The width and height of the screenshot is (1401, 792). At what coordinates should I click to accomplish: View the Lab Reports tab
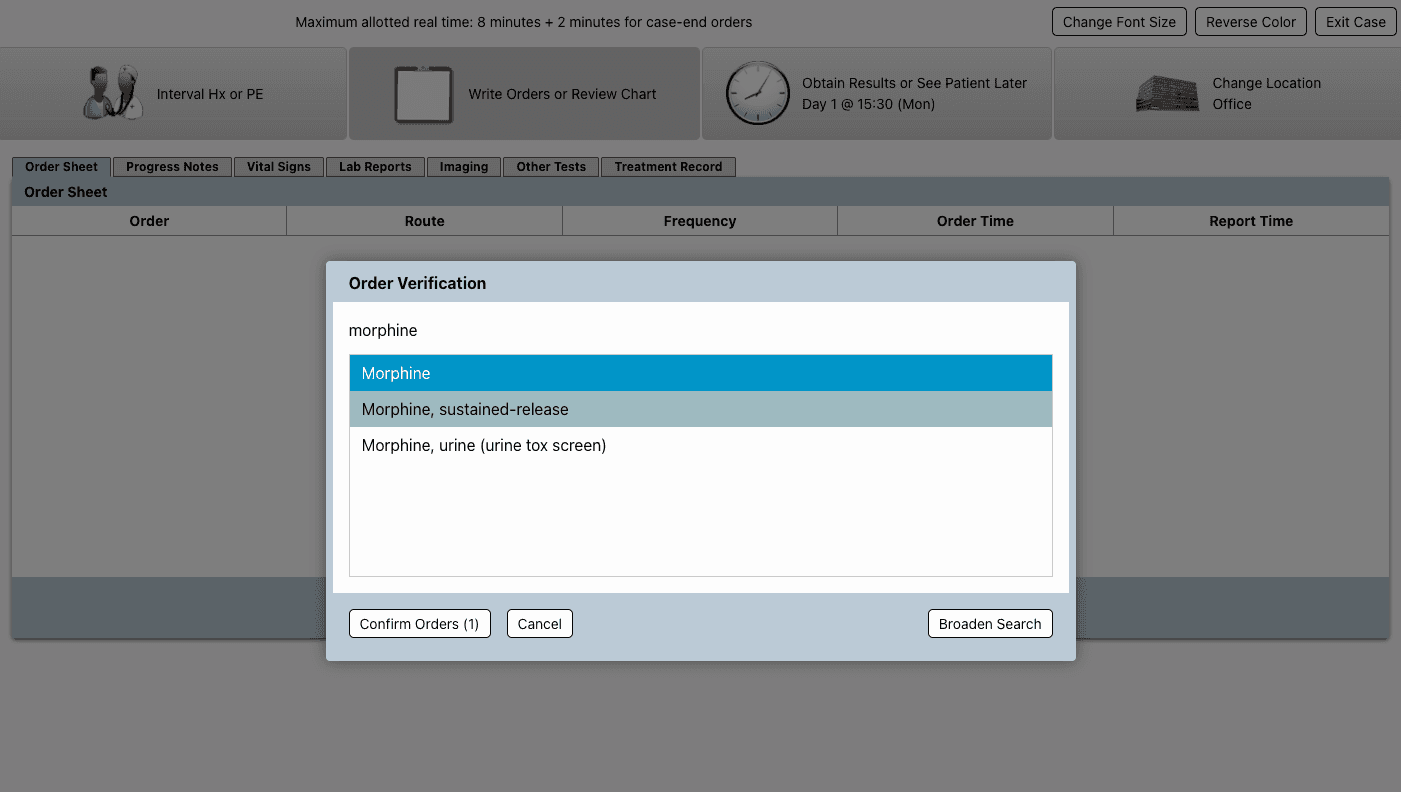click(x=375, y=167)
